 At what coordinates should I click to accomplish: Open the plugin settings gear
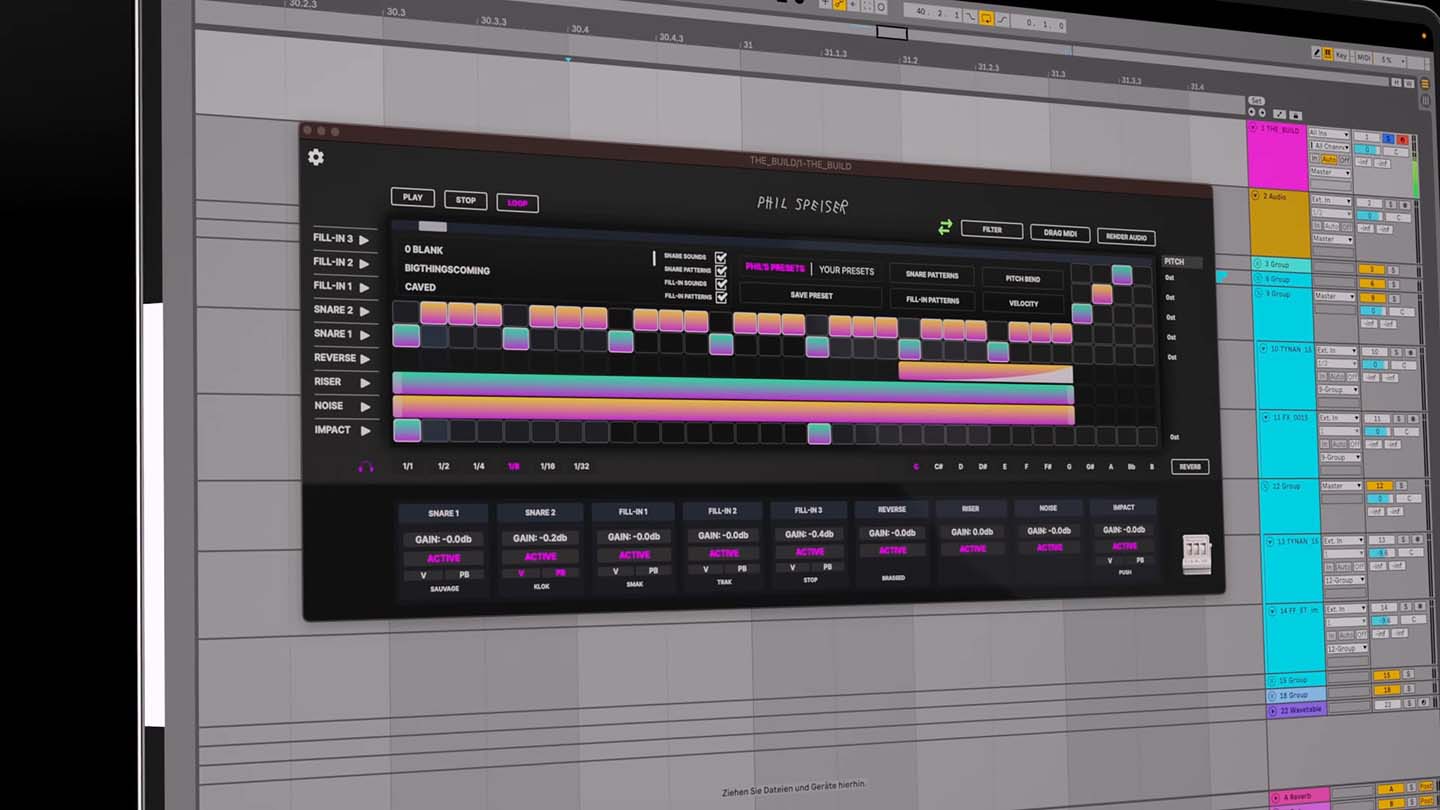click(x=316, y=157)
